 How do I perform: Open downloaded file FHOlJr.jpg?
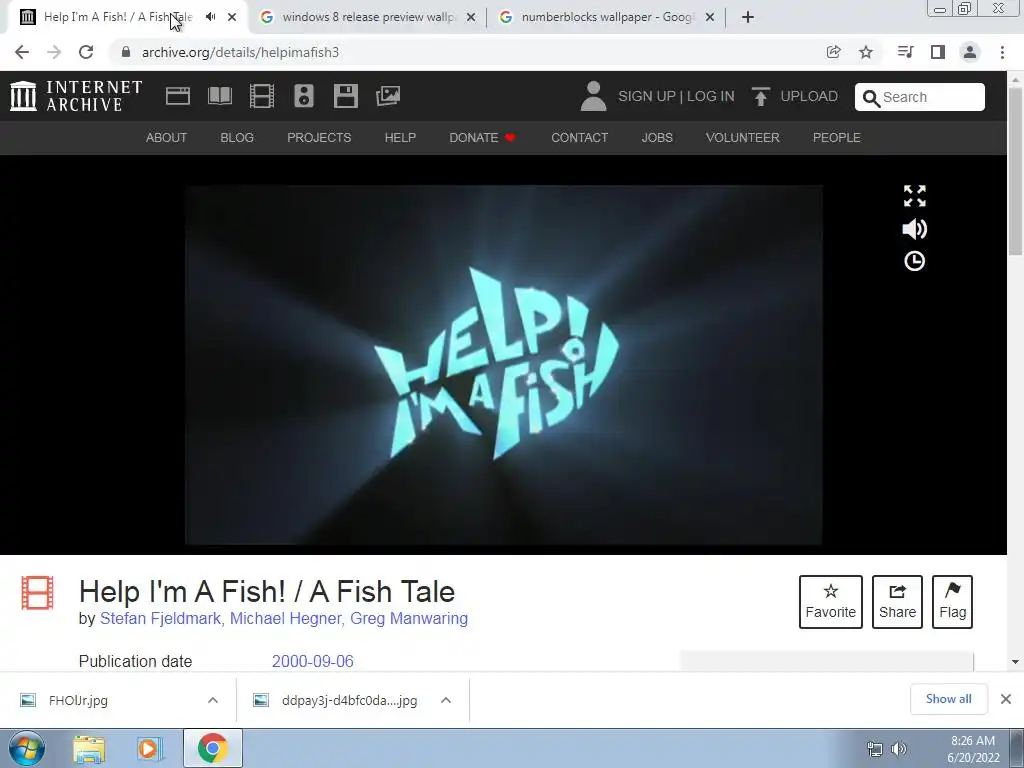[x=78, y=700]
